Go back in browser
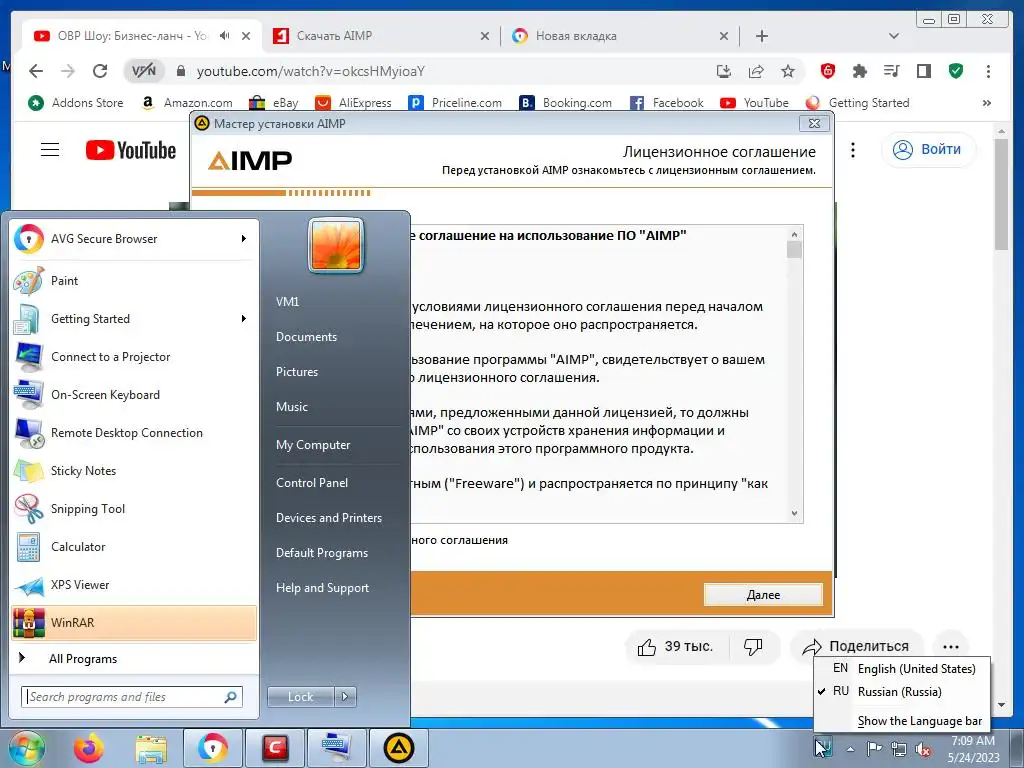The height and width of the screenshot is (768, 1024). tap(36, 71)
